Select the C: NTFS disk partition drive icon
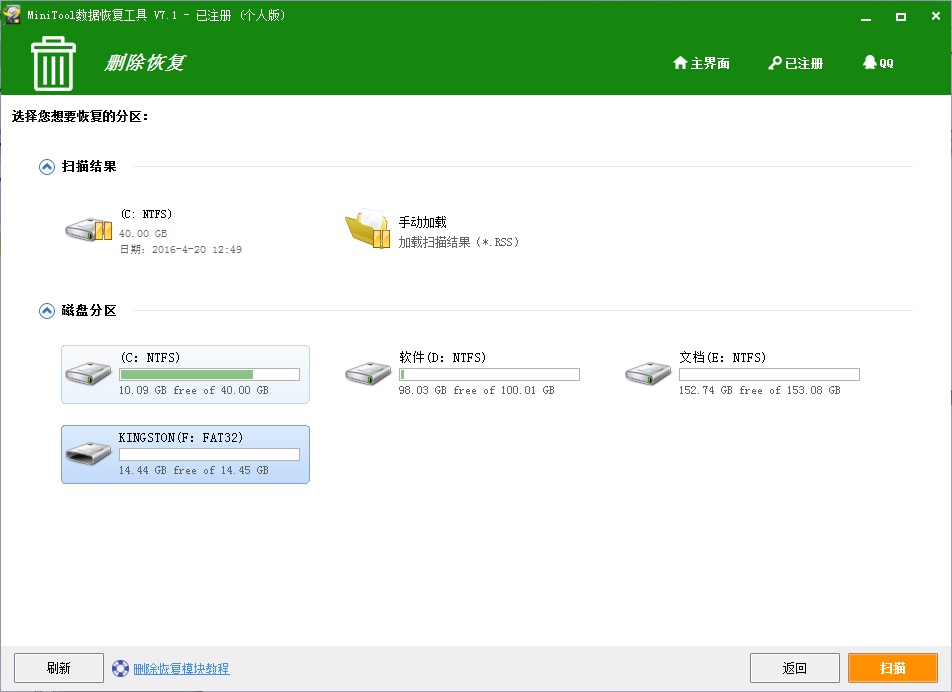This screenshot has width=952, height=692. (89, 373)
